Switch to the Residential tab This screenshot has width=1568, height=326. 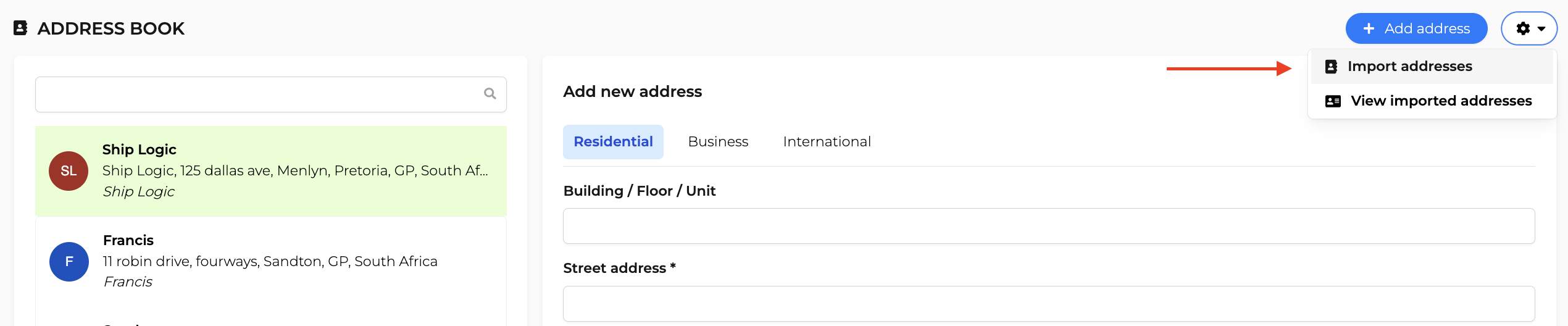tap(613, 142)
